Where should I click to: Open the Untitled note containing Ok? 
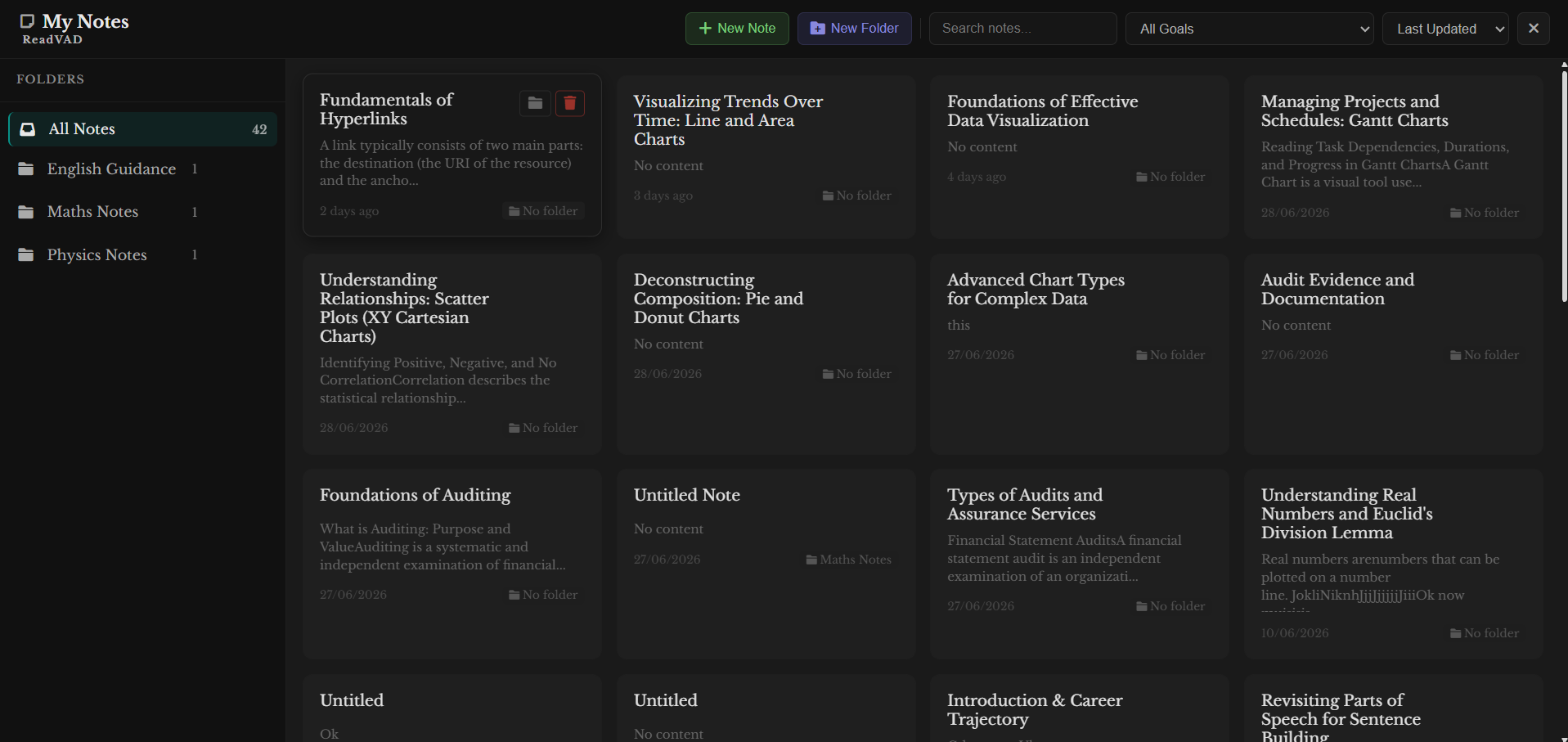click(452, 708)
